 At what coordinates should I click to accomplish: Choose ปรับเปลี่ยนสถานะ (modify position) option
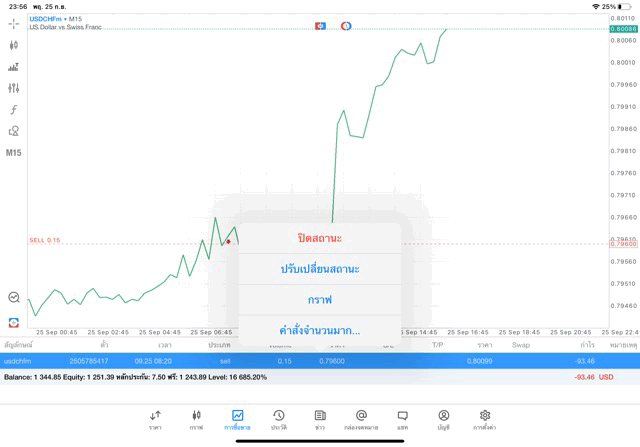tap(319, 269)
